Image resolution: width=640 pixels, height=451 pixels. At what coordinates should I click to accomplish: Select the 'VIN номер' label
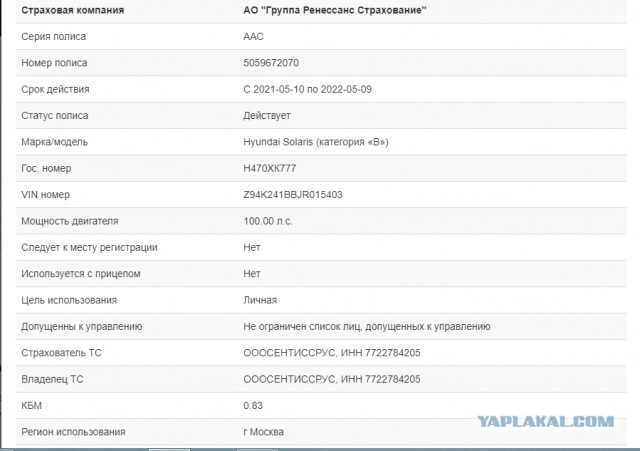[x=45, y=195]
